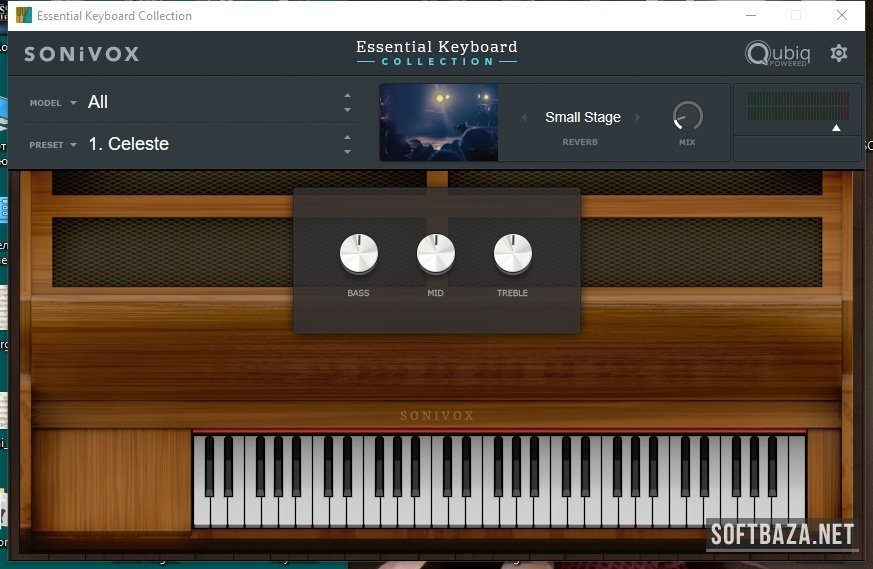
Task: Step model selection down arrow
Action: point(347,109)
